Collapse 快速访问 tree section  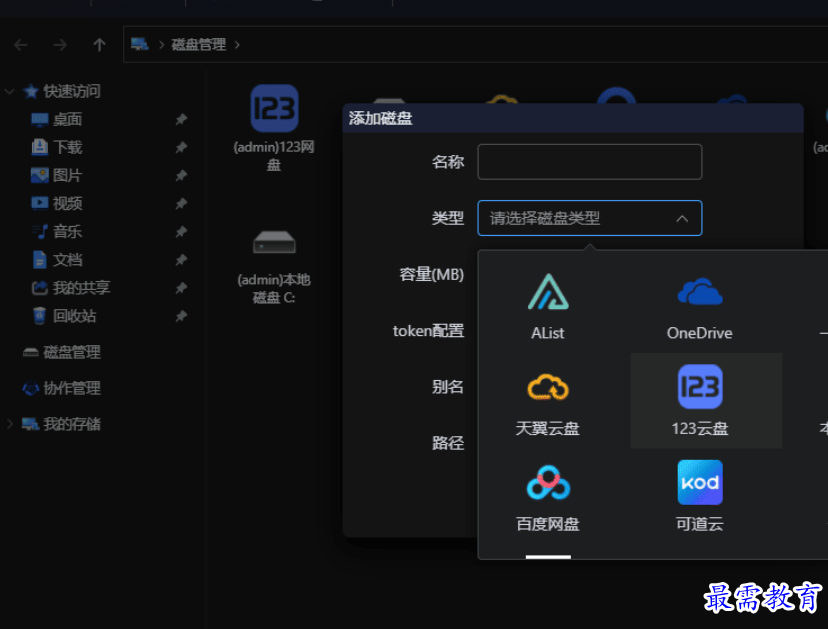click(10, 91)
